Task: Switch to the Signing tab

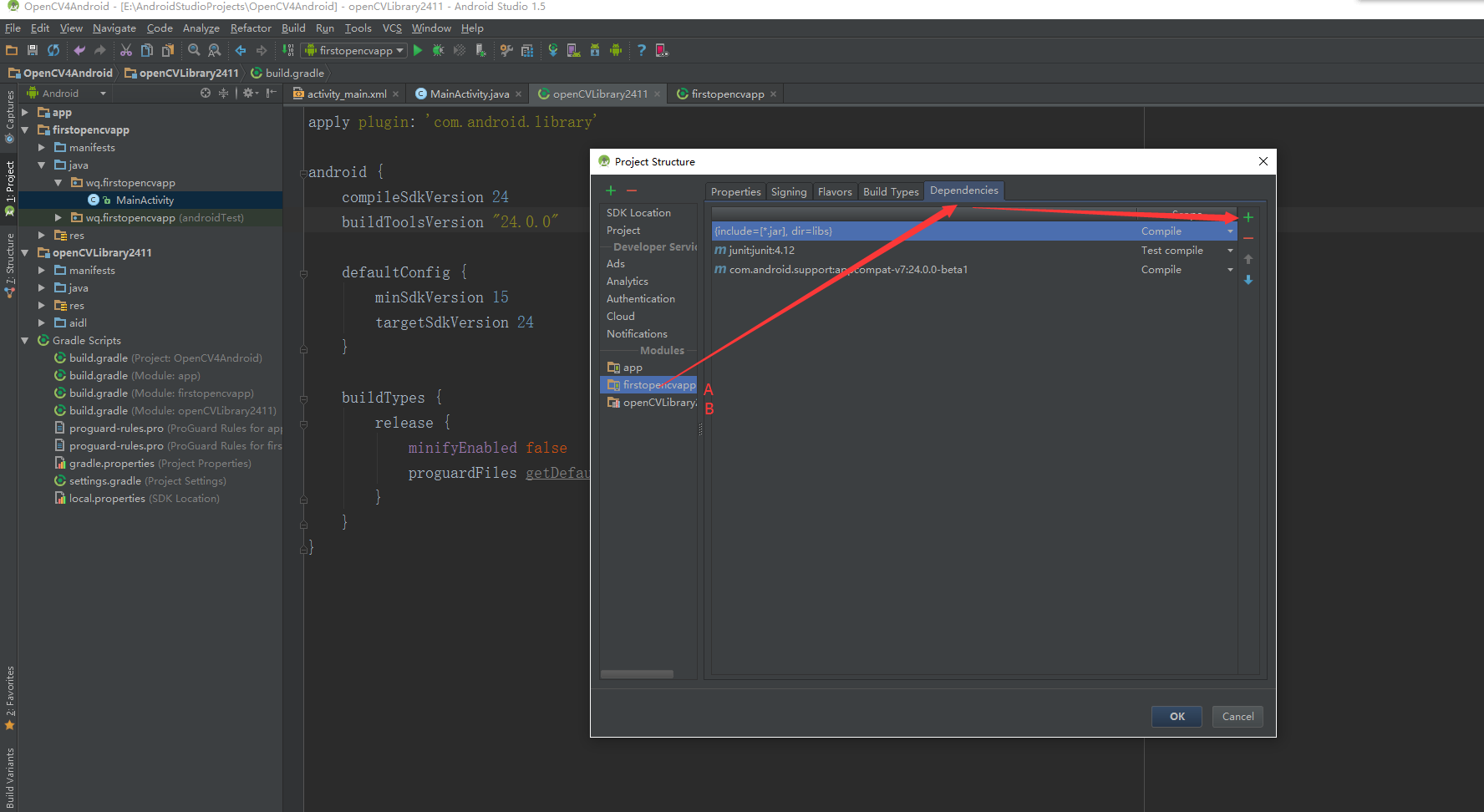Action: 789,191
